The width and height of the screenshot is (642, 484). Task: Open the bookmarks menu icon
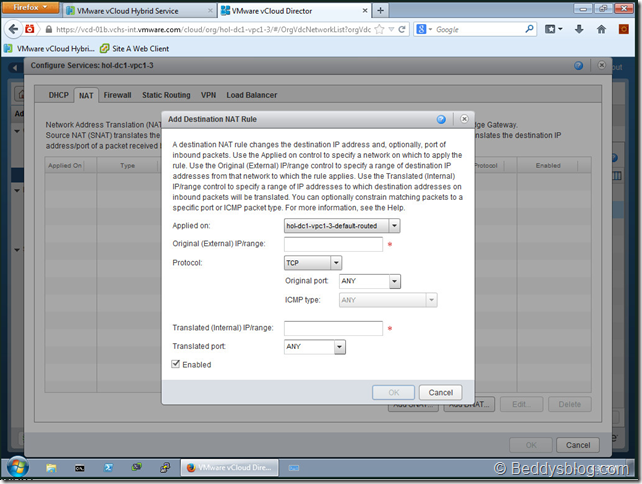tap(553, 29)
